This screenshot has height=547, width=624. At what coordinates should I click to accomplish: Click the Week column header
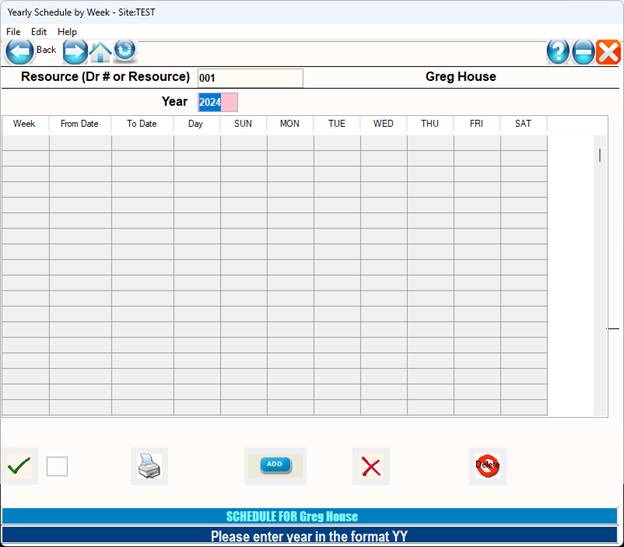[x=25, y=124]
